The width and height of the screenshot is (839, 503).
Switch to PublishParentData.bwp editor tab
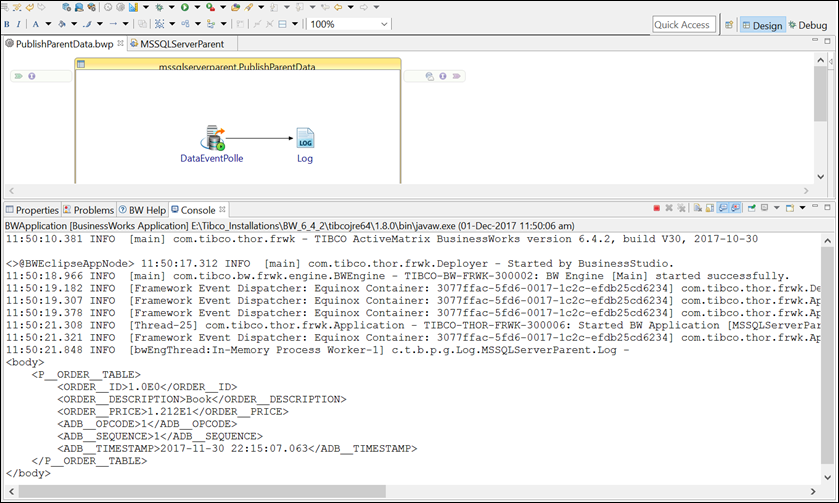(64, 44)
